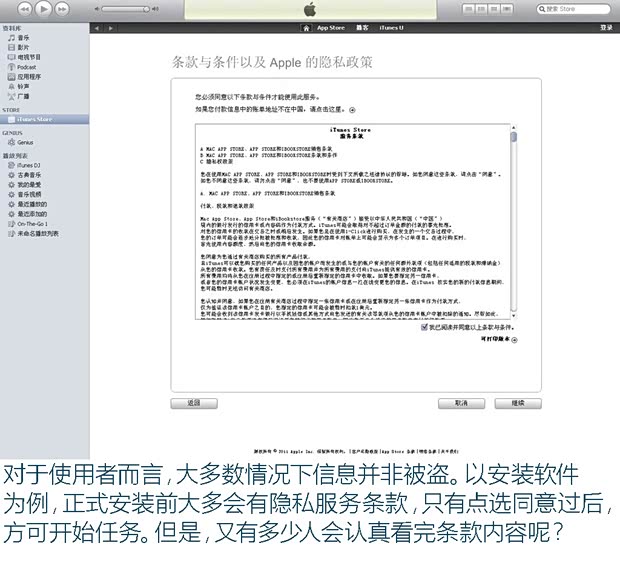Open Podcast in the library sidebar
The width and height of the screenshot is (620, 566).
26,66
